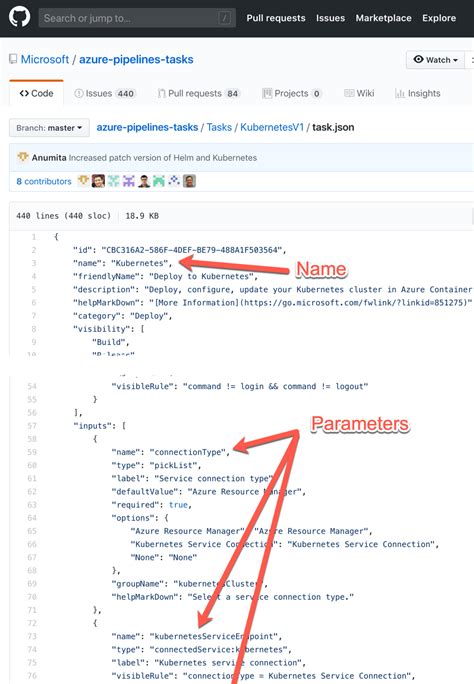The height and width of the screenshot is (684, 474).
Task: Switch to the Insights tab
Action: click(417, 93)
